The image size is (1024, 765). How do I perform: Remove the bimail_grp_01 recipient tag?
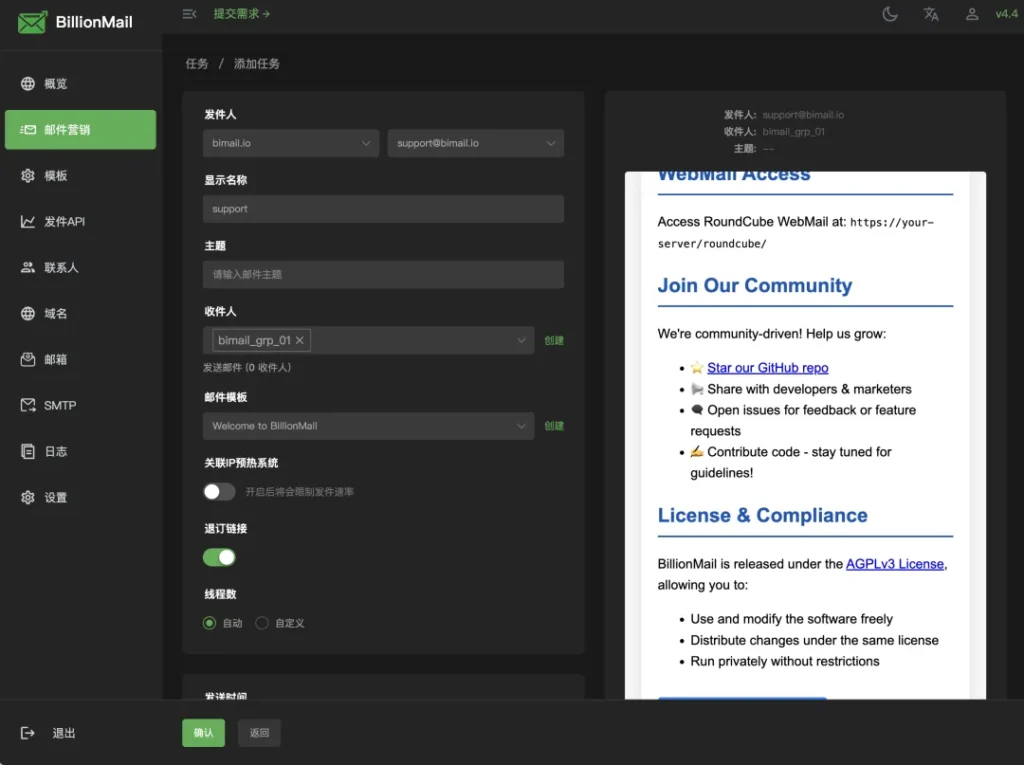299,341
